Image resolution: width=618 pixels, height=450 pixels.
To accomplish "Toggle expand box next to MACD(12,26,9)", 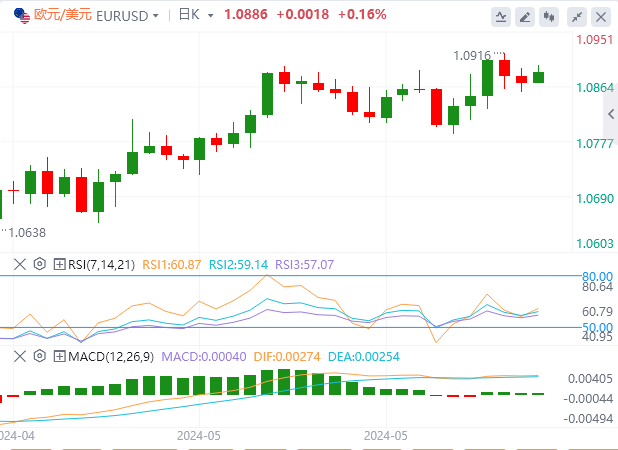I will 59,357.
